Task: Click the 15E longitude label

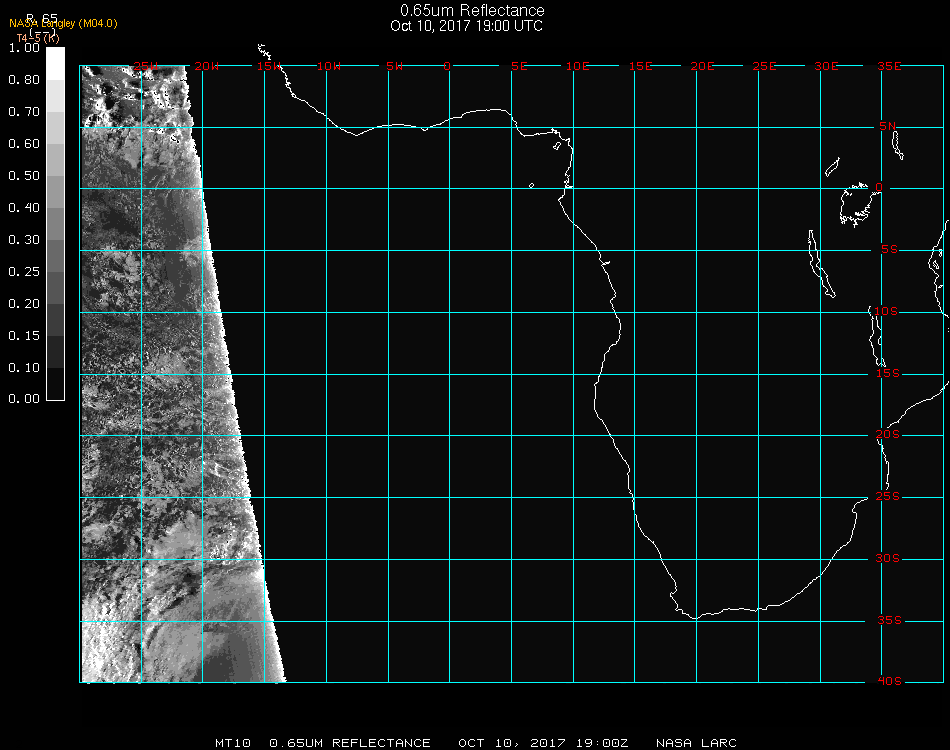Action: (640, 66)
